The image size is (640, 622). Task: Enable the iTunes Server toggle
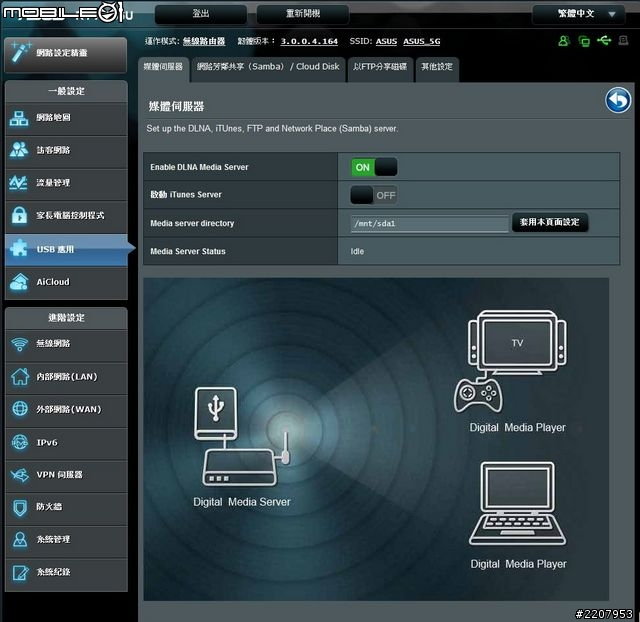(x=373, y=195)
